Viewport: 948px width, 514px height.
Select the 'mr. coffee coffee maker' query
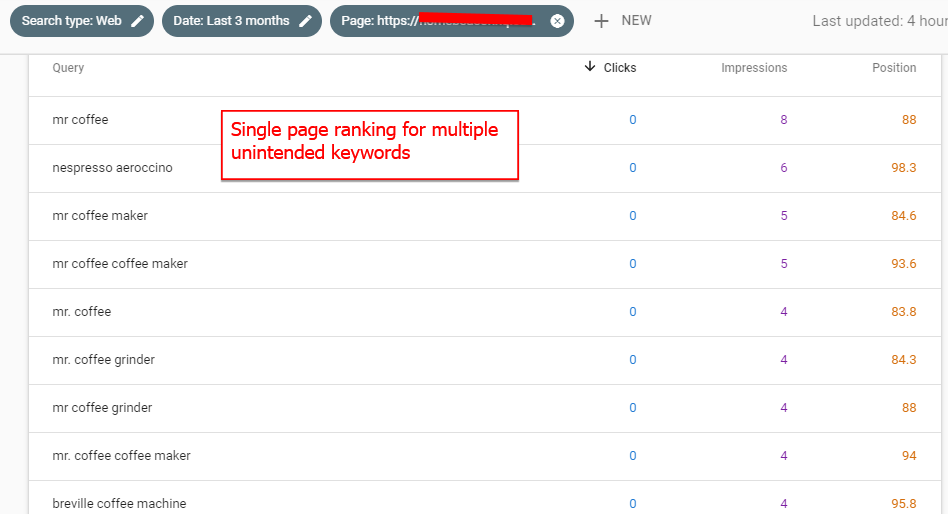(x=121, y=455)
